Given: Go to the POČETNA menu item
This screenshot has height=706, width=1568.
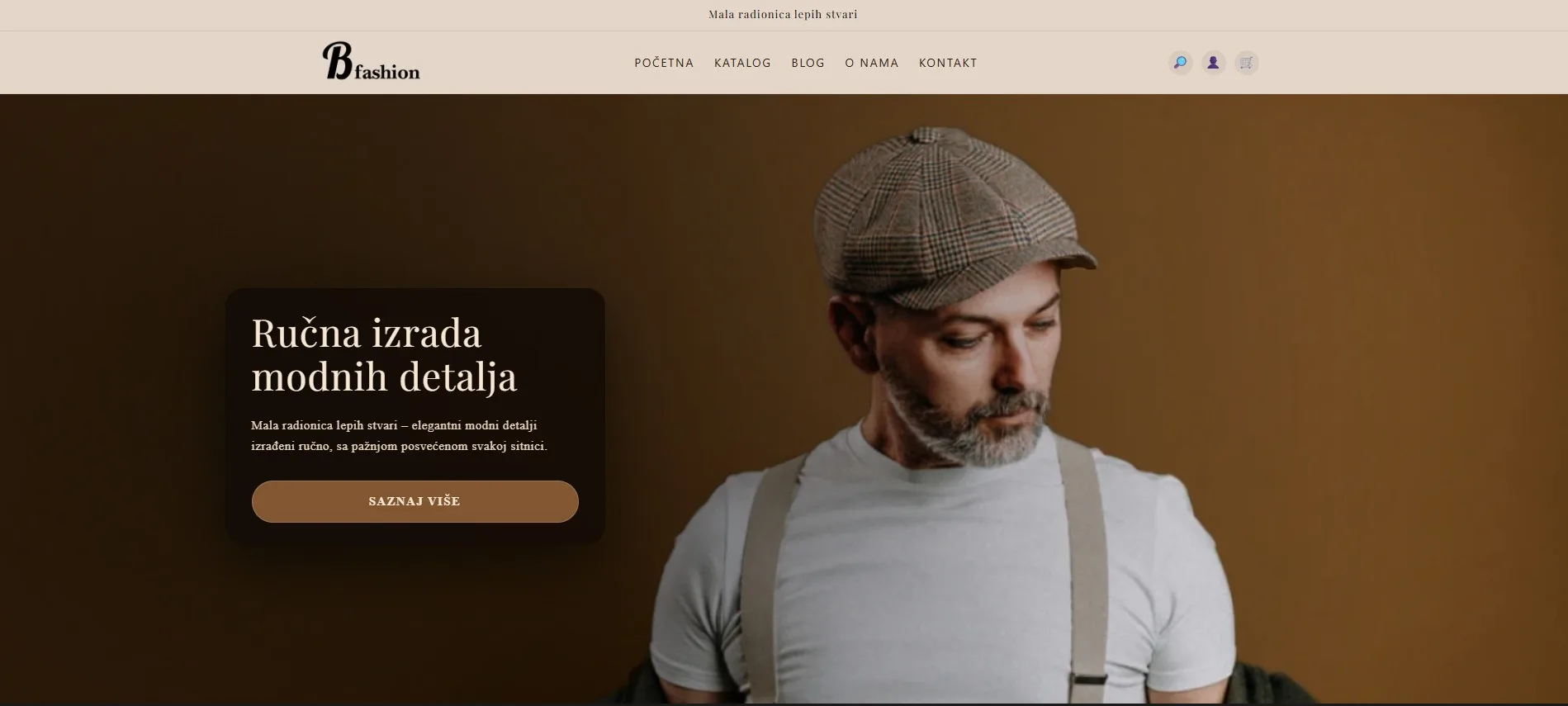Looking at the screenshot, I should pyautogui.click(x=664, y=63).
